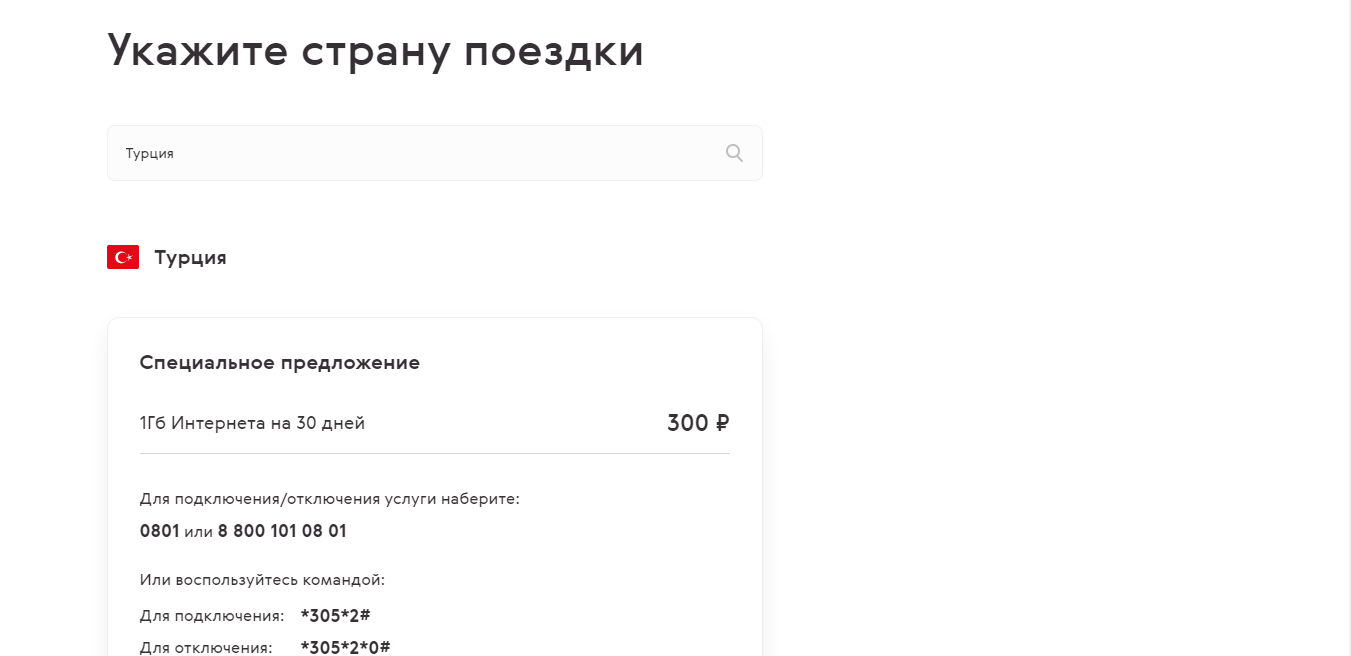Click the 300 price amount
The image size is (1351, 656).
coord(687,423)
